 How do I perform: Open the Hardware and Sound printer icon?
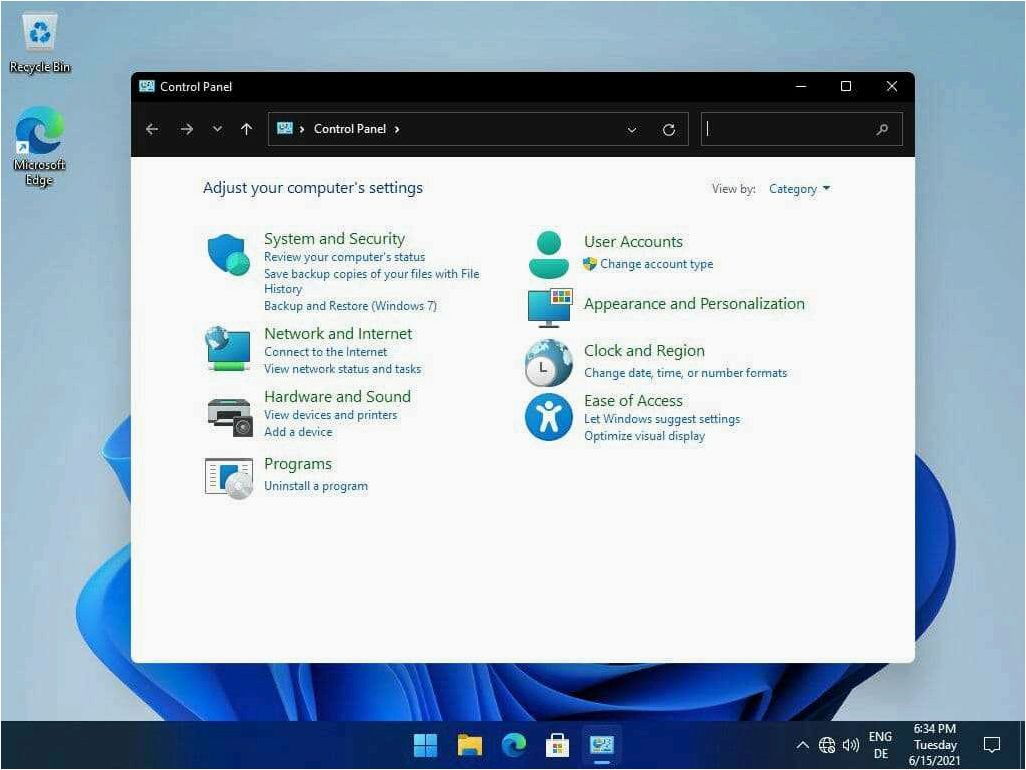[229, 415]
